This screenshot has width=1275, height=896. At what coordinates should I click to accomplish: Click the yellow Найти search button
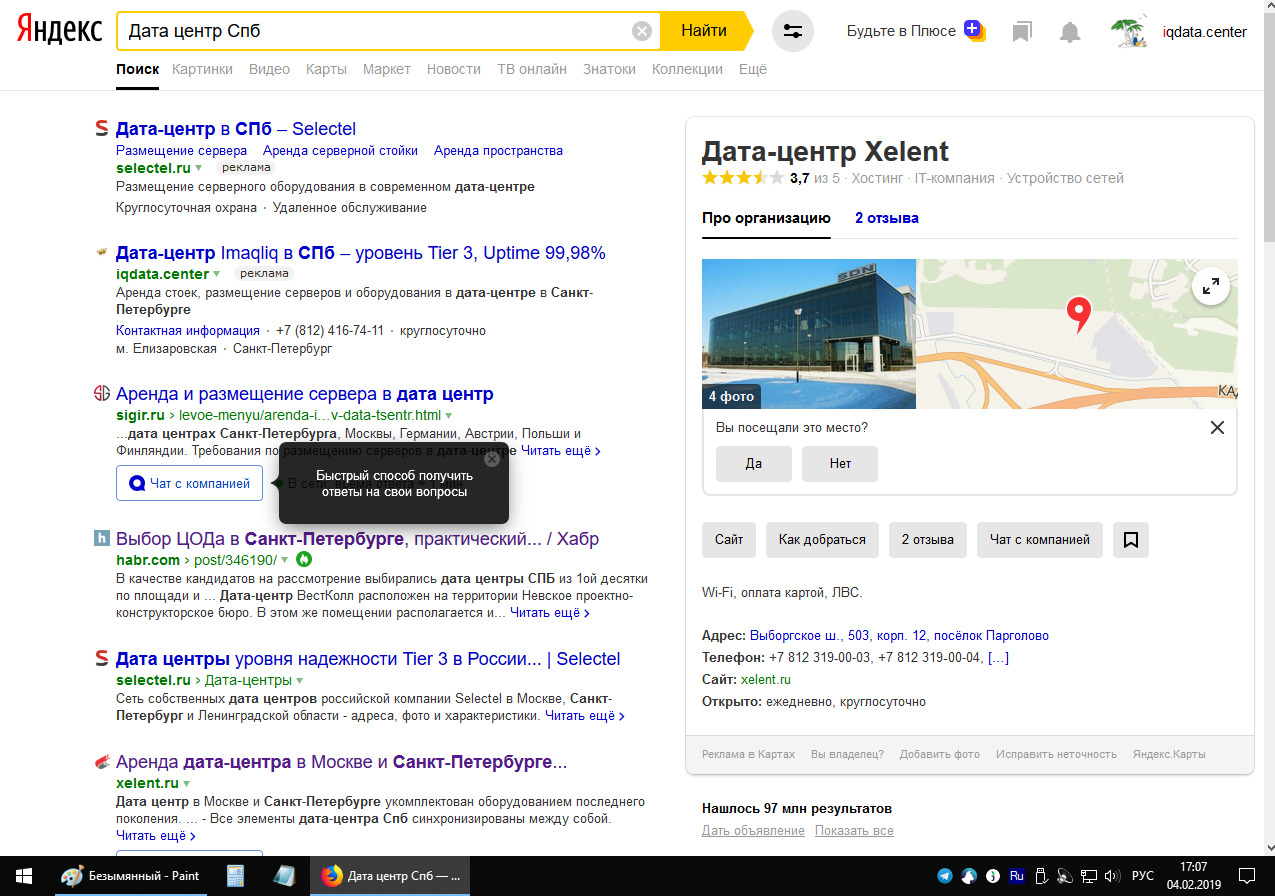[x=704, y=31]
